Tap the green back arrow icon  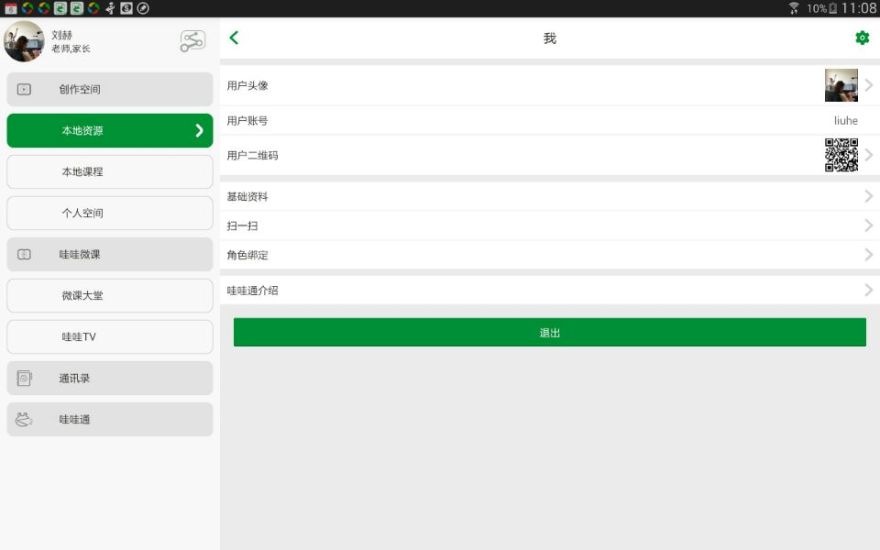coord(234,38)
